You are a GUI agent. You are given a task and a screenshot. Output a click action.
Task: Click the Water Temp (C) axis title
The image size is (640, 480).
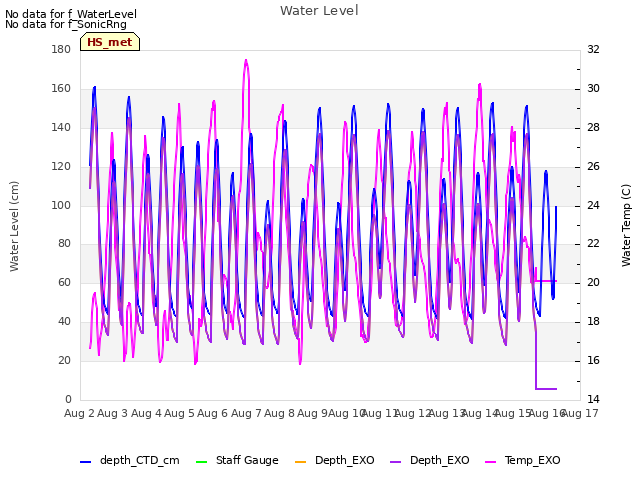click(x=626, y=226)
